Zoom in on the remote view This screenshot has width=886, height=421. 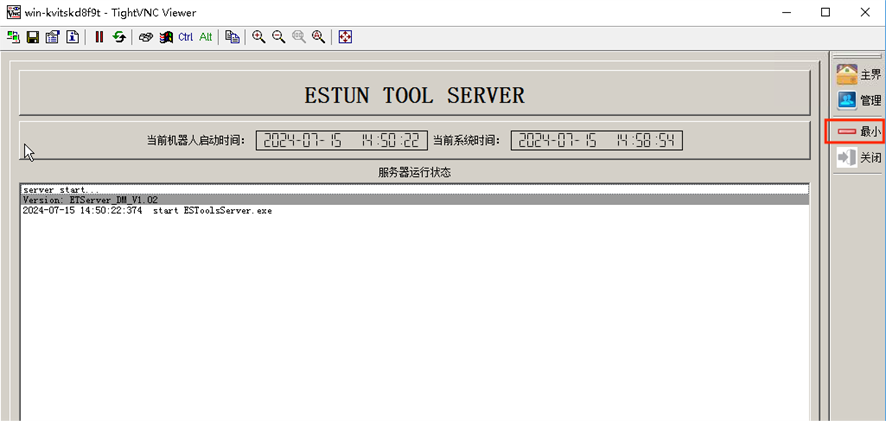(258, 37)
